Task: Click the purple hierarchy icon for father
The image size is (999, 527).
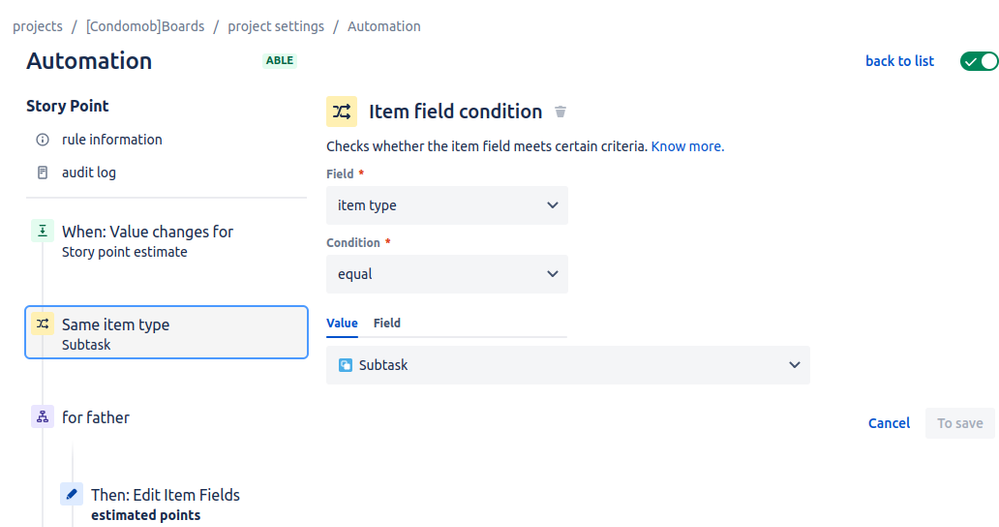Action: tap(43, 417)
